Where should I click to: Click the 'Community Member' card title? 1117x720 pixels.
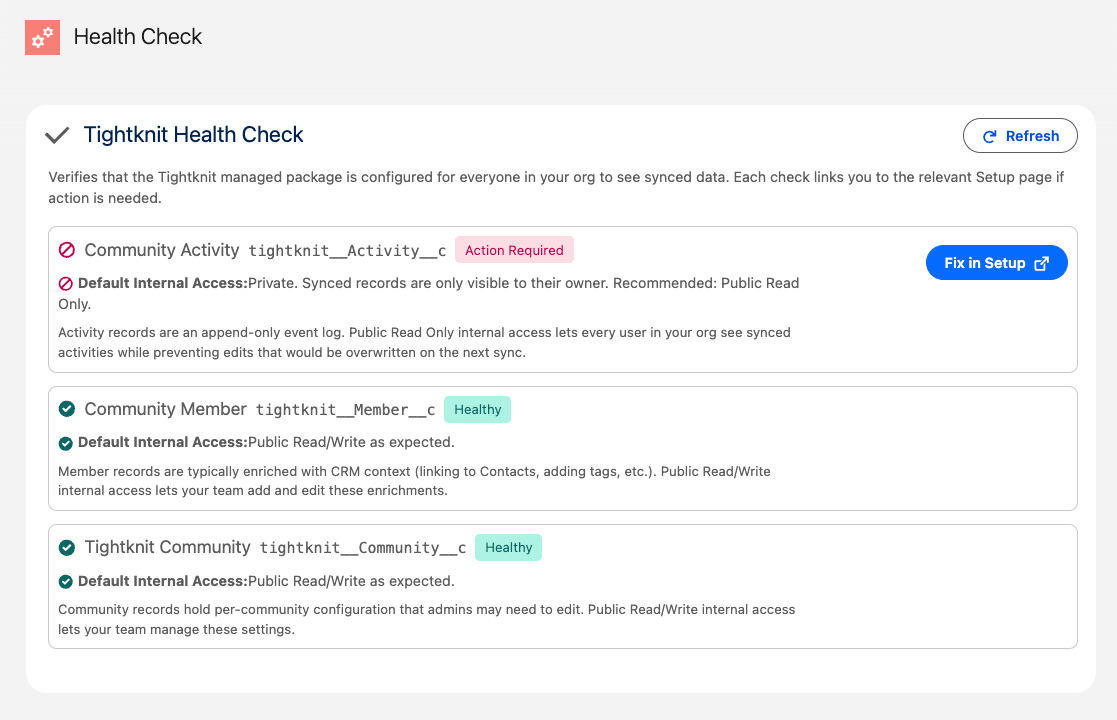coord(165,409)
